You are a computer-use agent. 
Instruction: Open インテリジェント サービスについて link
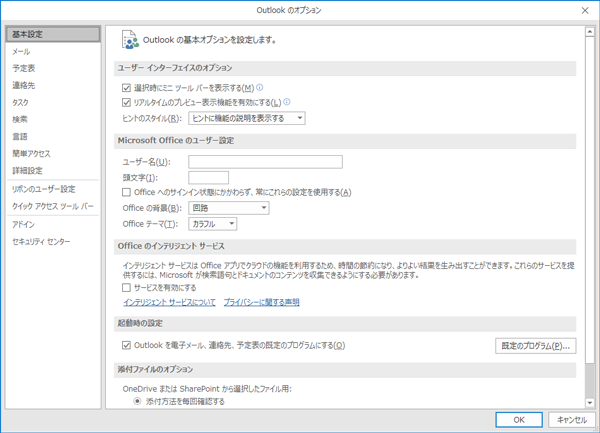(x=169, y=302)
